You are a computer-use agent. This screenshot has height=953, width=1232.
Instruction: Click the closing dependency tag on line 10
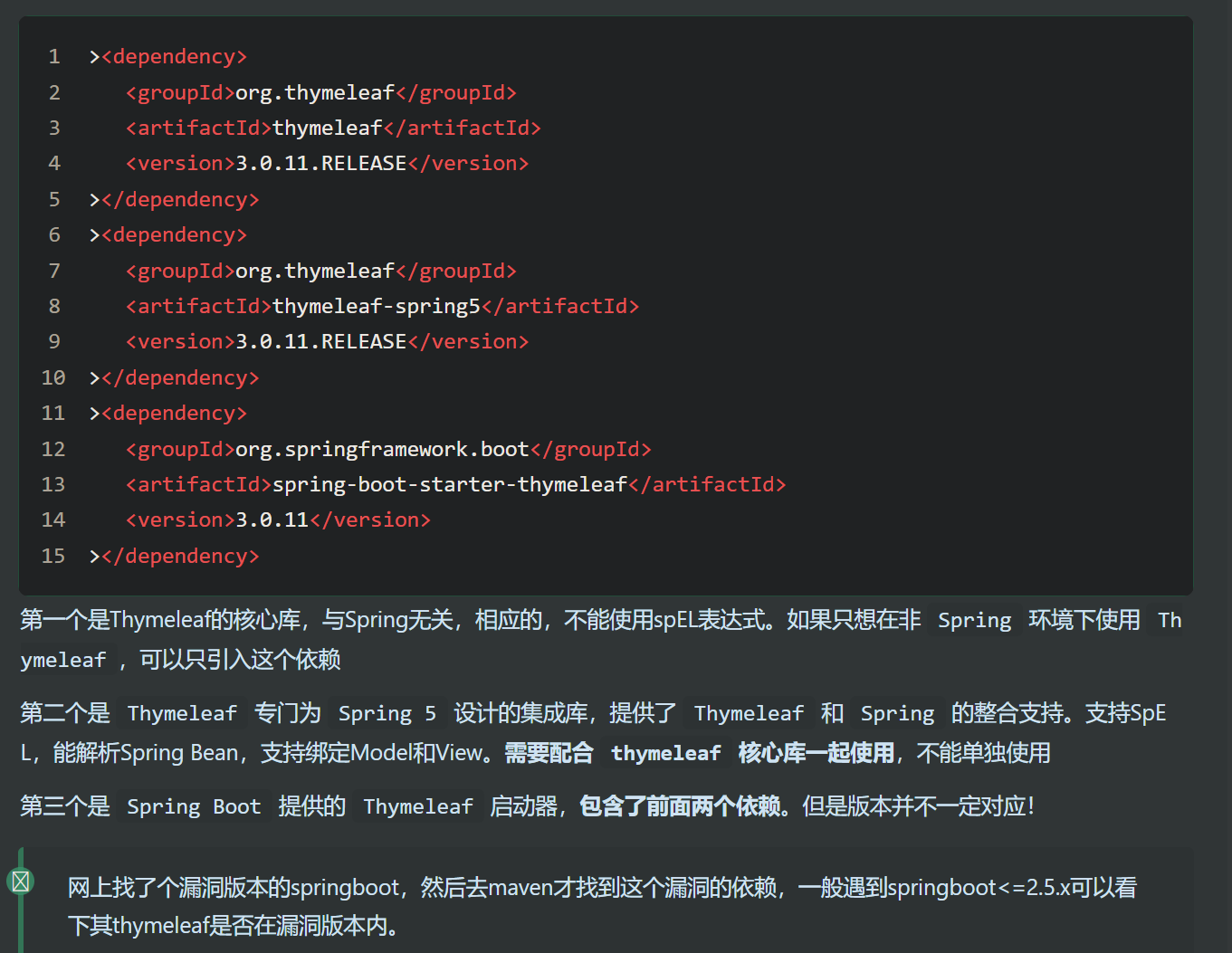click(180, 378)
